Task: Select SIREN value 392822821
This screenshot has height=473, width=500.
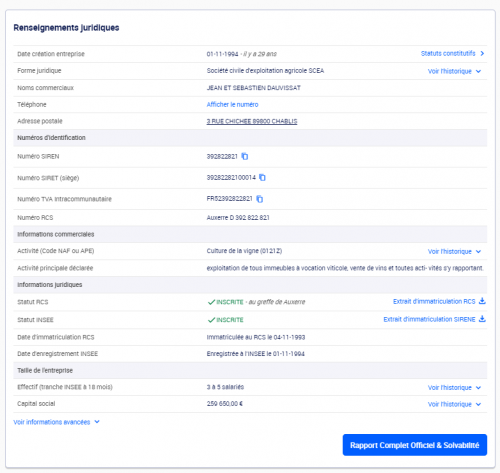Action: coord(222,156)
